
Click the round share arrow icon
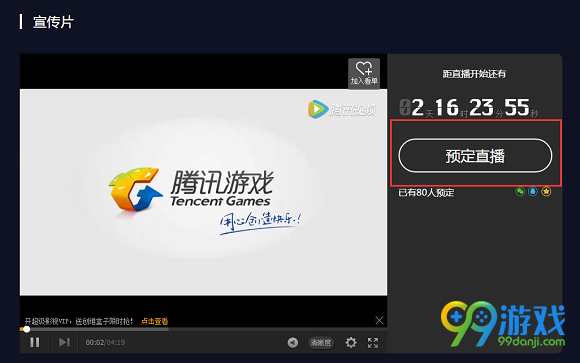click(x=293, y=343)
